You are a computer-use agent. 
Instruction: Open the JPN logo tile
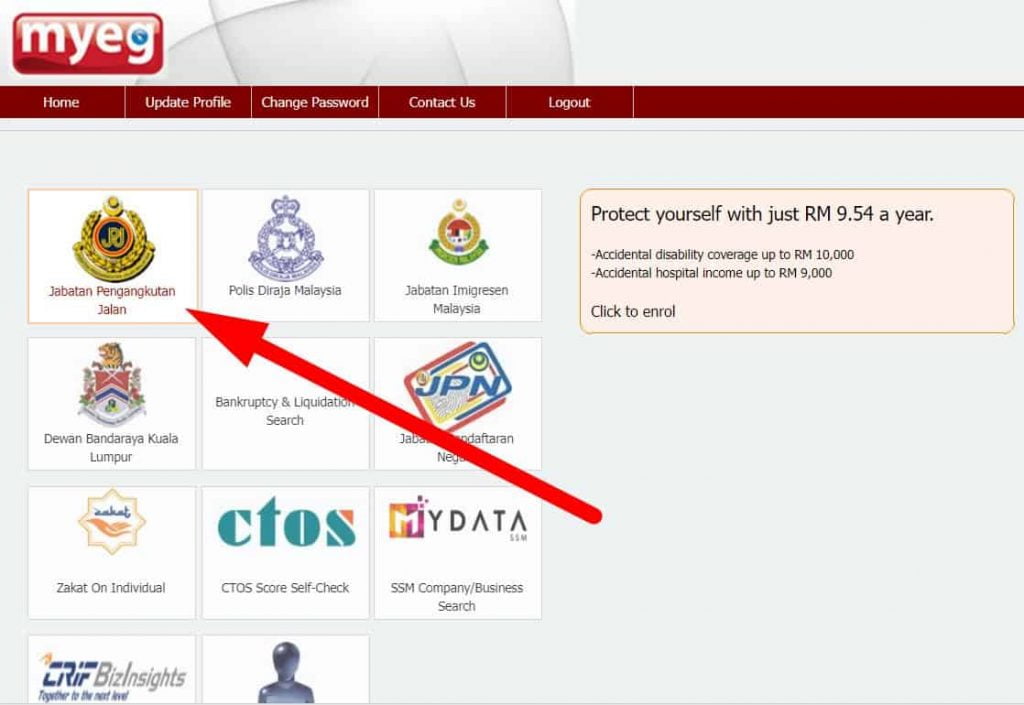(x=458, y=386)
